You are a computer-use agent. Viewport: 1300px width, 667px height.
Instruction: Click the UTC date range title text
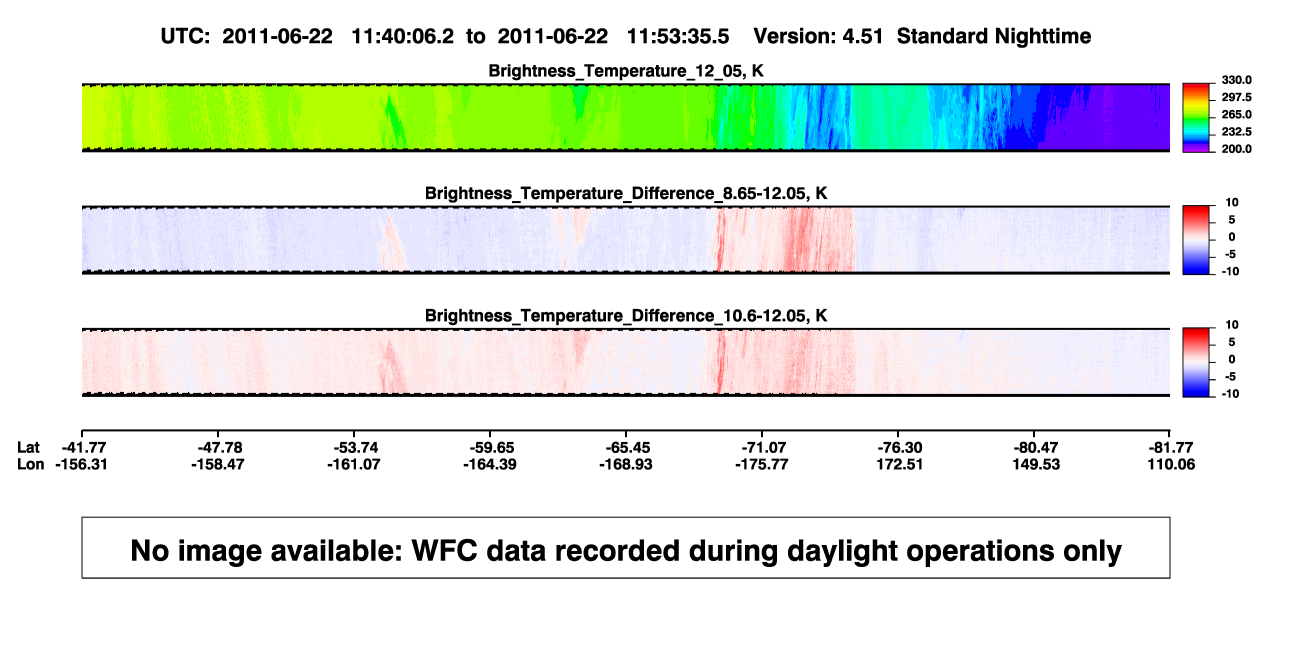pyautogui.click(x=626, y=36)
